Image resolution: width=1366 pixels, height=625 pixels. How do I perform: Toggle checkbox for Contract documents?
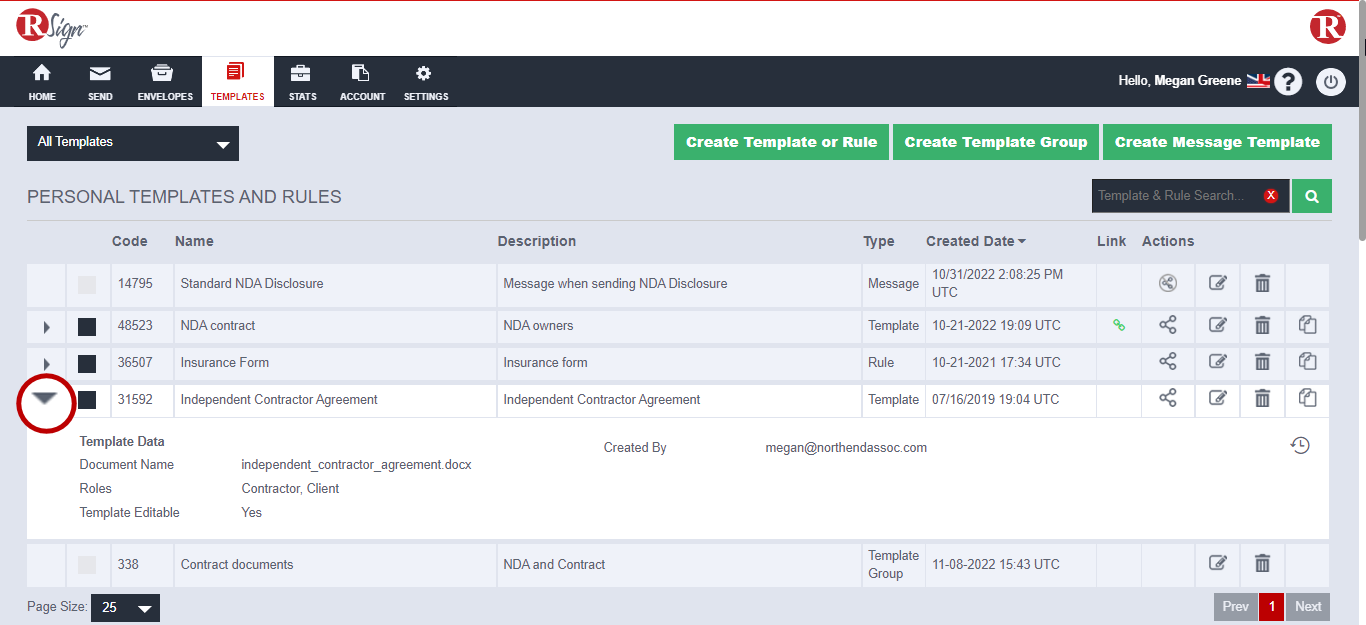pyautogui.click(x=87, y=565)
